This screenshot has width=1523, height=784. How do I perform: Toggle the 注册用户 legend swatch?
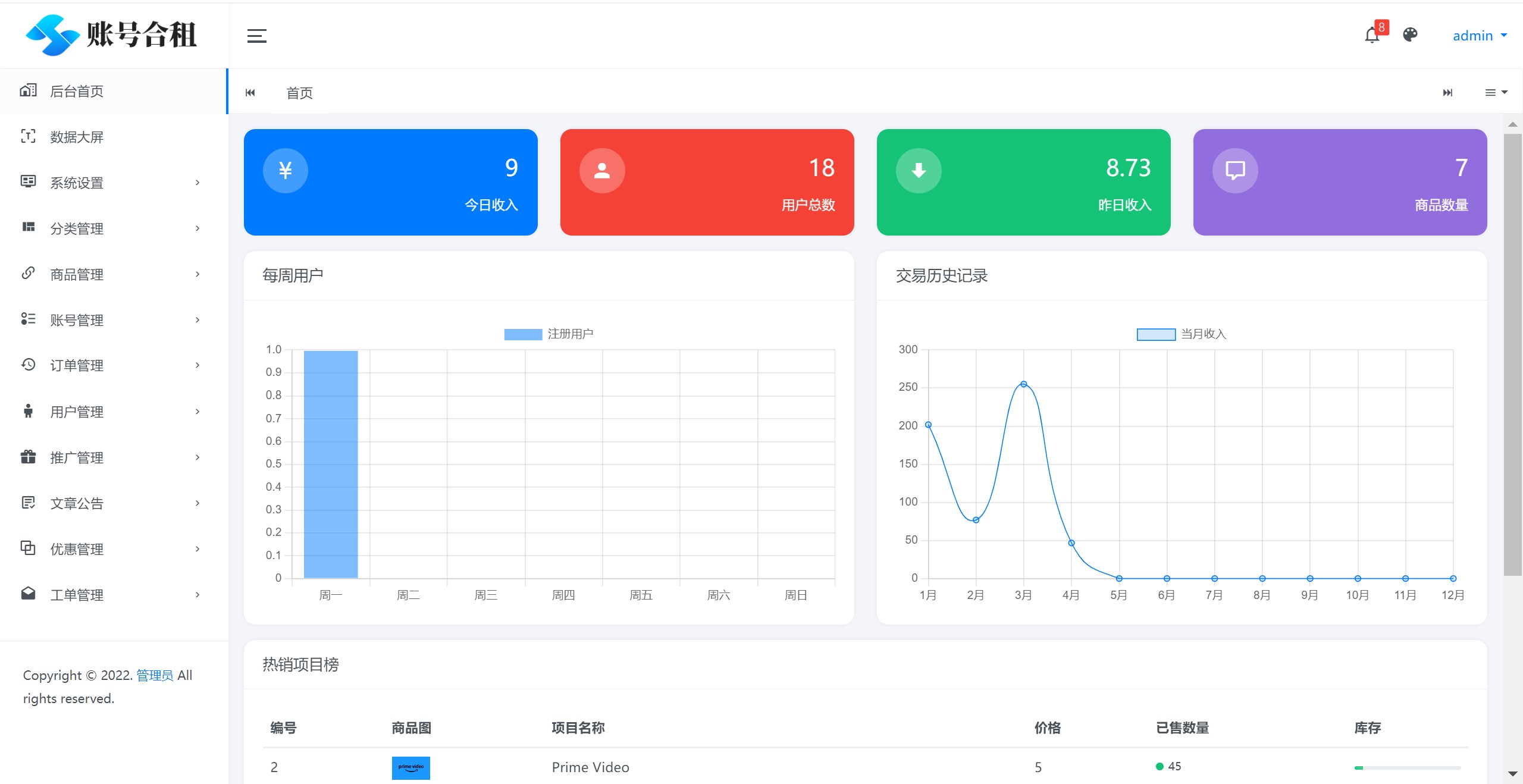[x=523, y=334]
